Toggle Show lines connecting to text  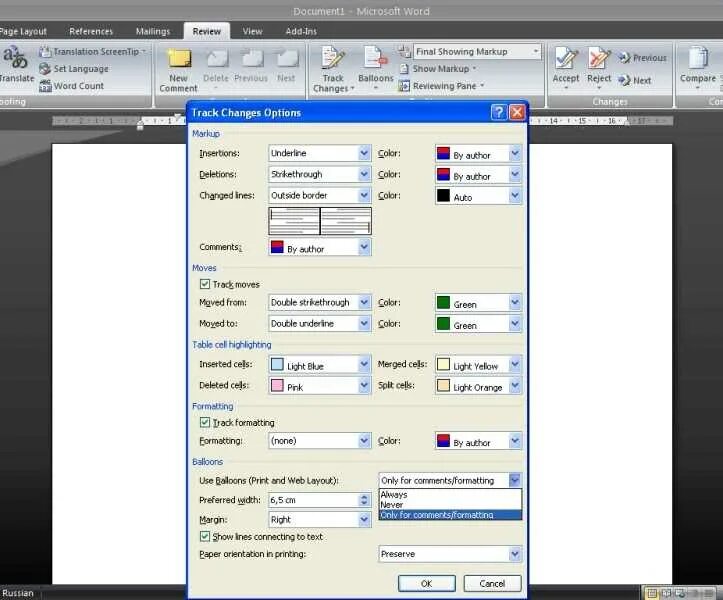tap(205, 536)
